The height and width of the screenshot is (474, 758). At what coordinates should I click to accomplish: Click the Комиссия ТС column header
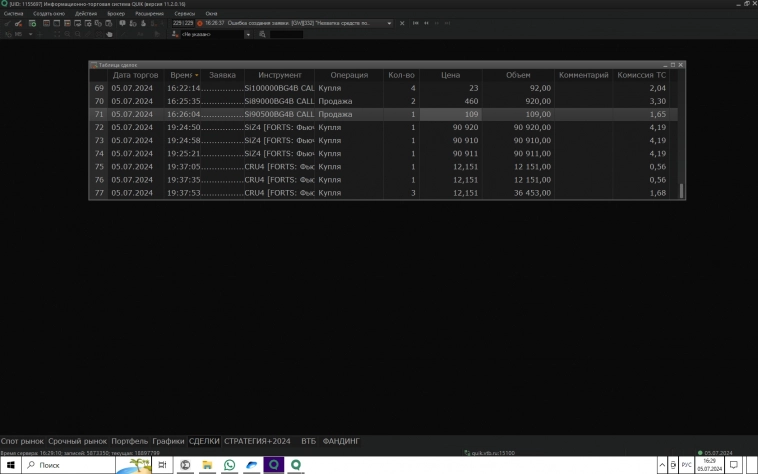[x=641, y=75]
